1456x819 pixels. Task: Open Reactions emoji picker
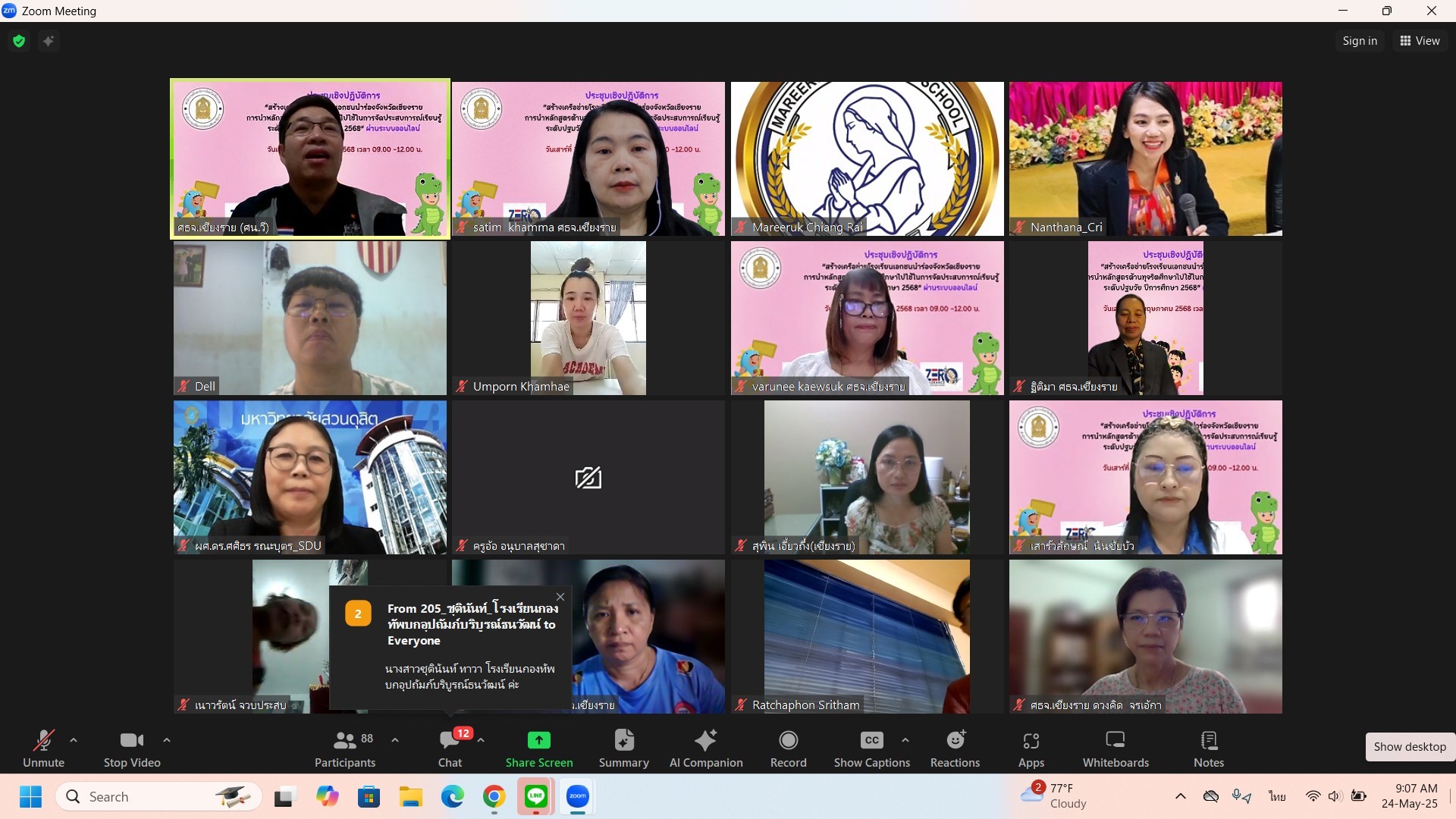pyautogui.click(x=955, y=748)
